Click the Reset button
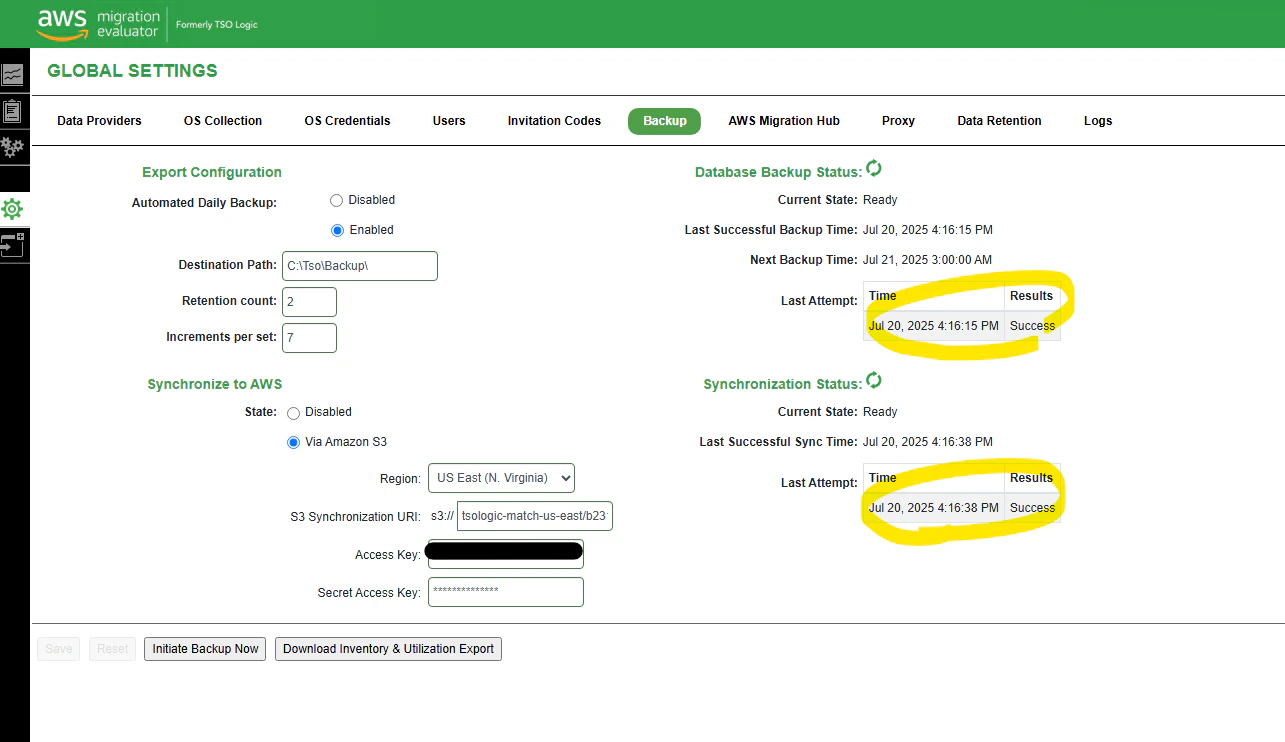Image resolution: width=1285 pixels, height=742 pixels. click(112, 649)
